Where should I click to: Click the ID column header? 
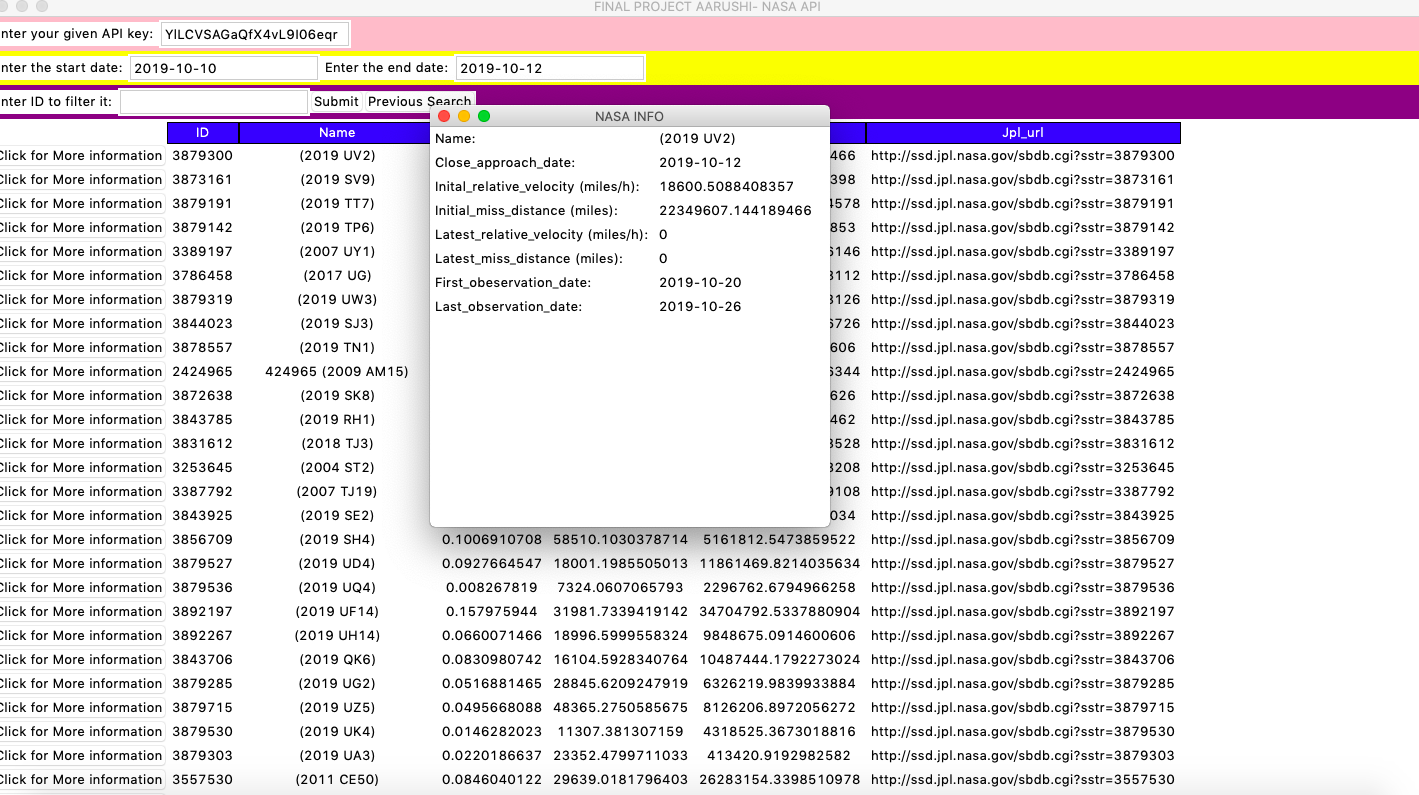point(203,132)
